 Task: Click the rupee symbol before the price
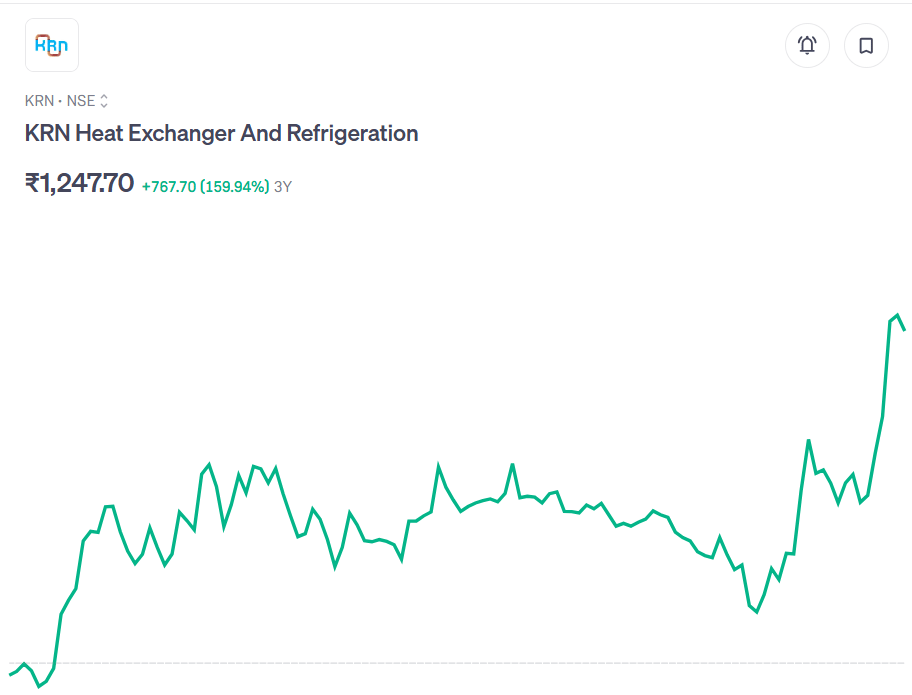31,183
